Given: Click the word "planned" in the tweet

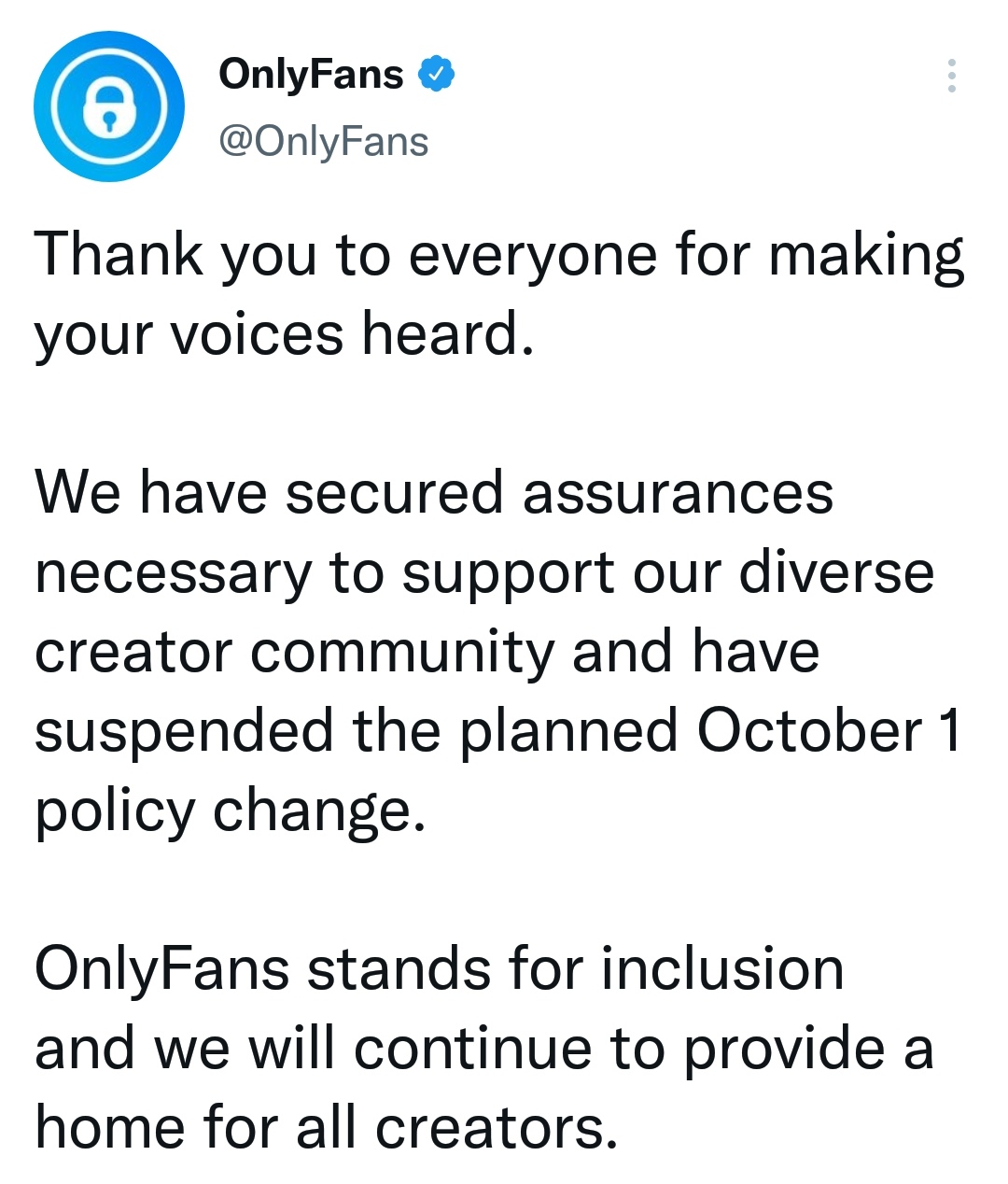Looking at the screenshot, I should [568, 731].
